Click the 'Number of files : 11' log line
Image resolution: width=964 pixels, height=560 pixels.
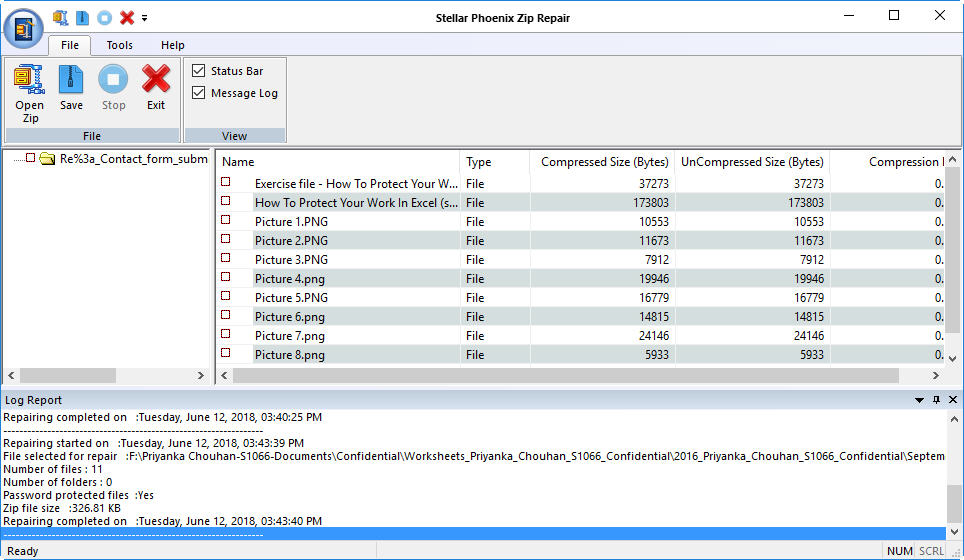pos(53,469)
